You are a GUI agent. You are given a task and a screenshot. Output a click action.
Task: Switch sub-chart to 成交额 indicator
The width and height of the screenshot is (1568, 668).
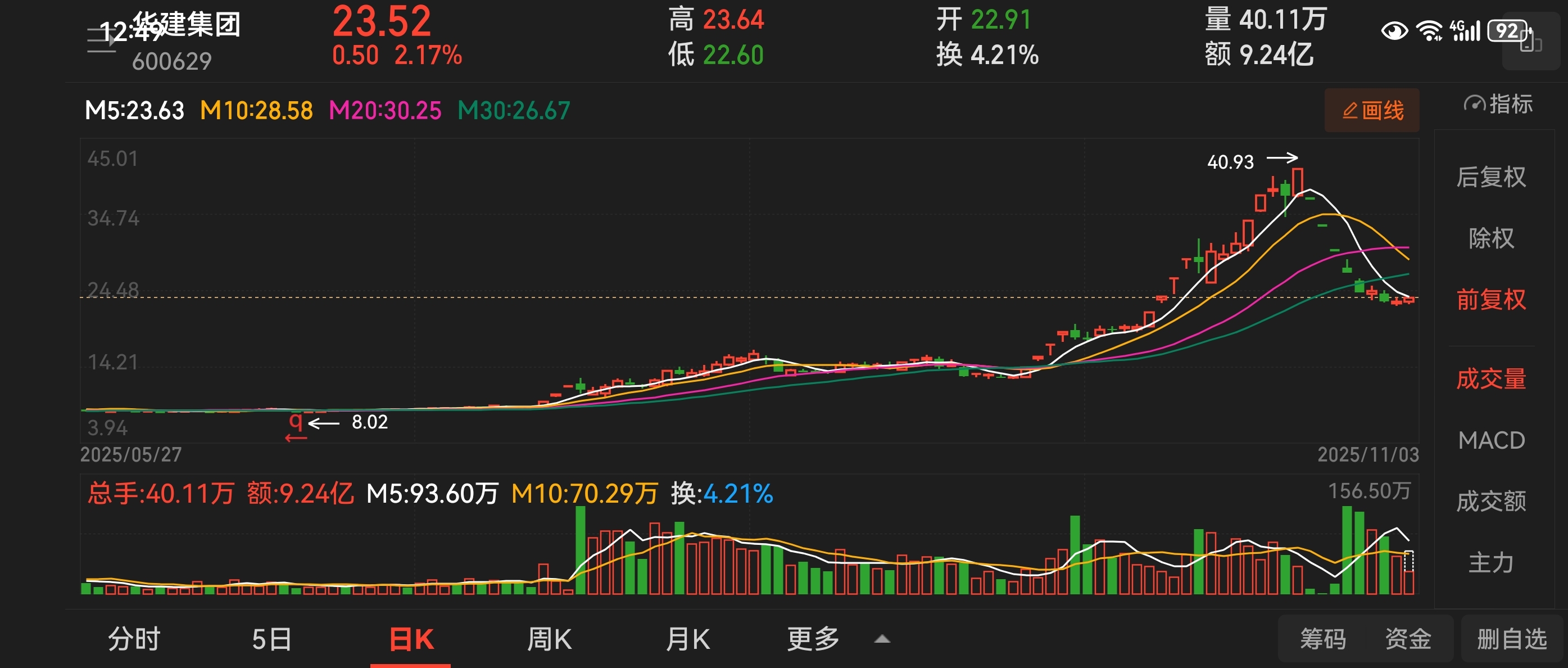click(1490, 501)
